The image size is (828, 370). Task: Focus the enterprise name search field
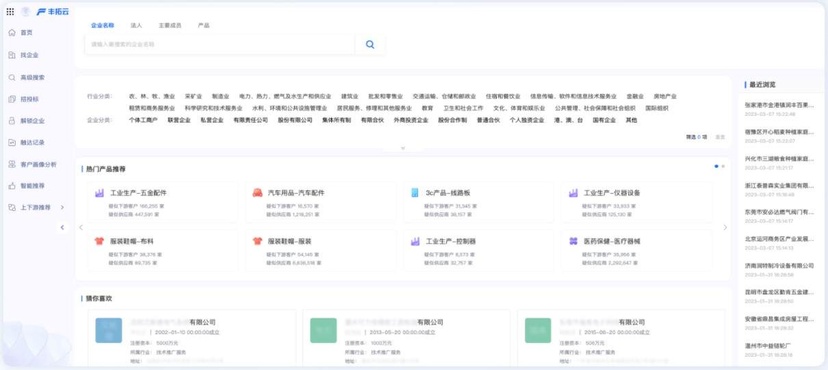220,45
